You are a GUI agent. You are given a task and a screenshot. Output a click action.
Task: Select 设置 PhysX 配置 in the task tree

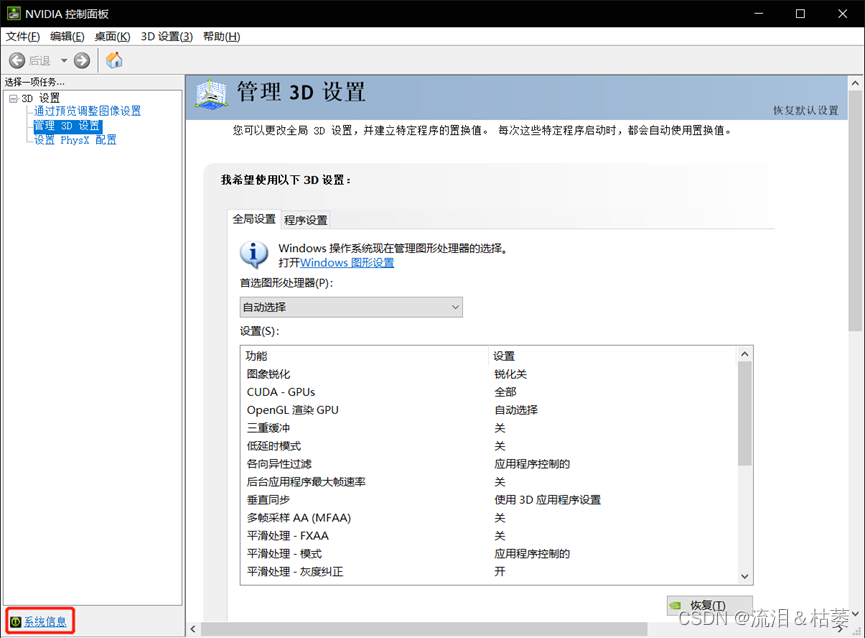[76, 140]
